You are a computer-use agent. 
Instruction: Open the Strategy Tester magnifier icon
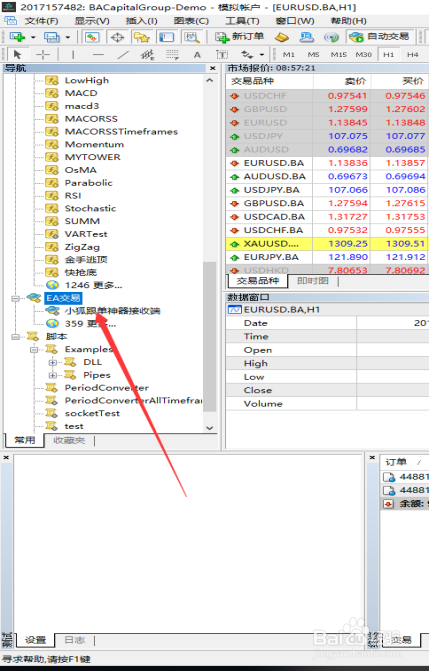tap(191, 37)
